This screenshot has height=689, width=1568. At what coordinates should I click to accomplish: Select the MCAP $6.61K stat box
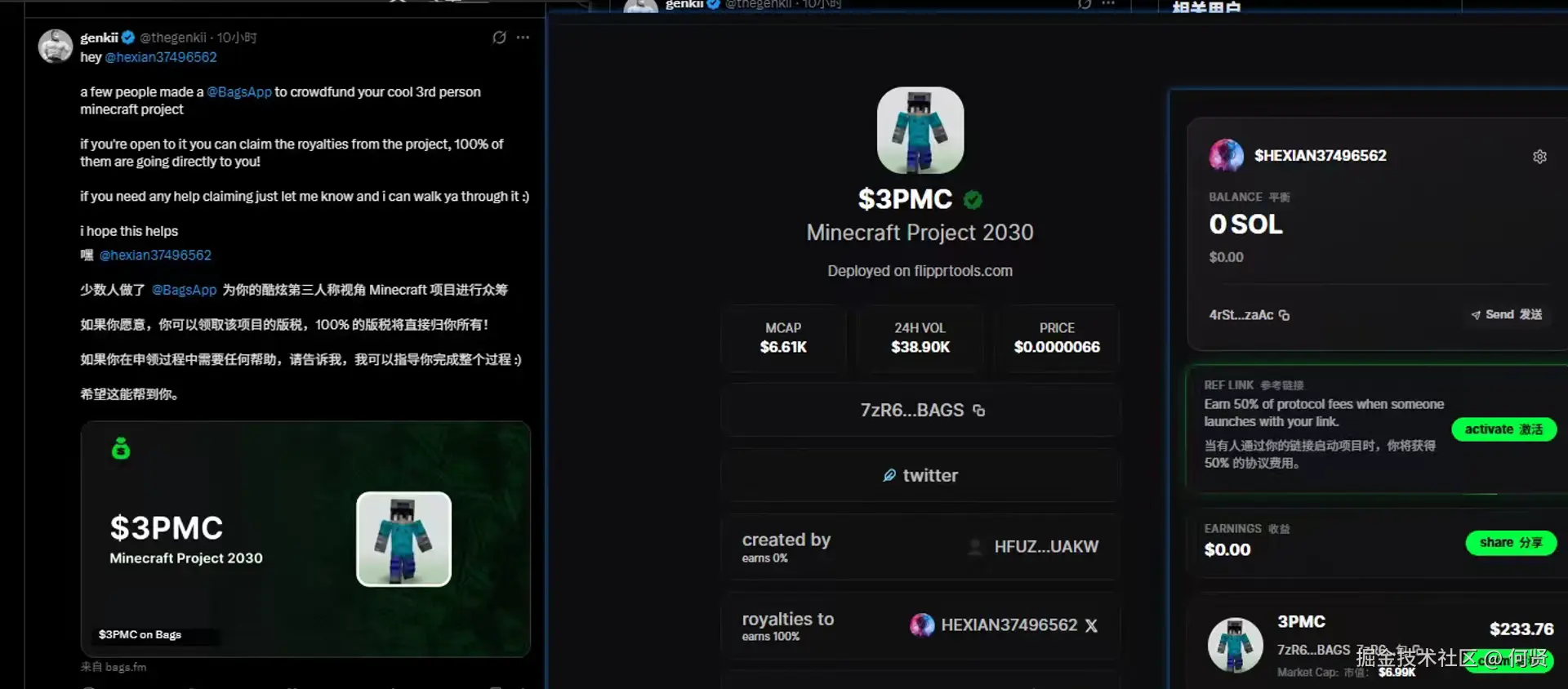click(783, 338)
